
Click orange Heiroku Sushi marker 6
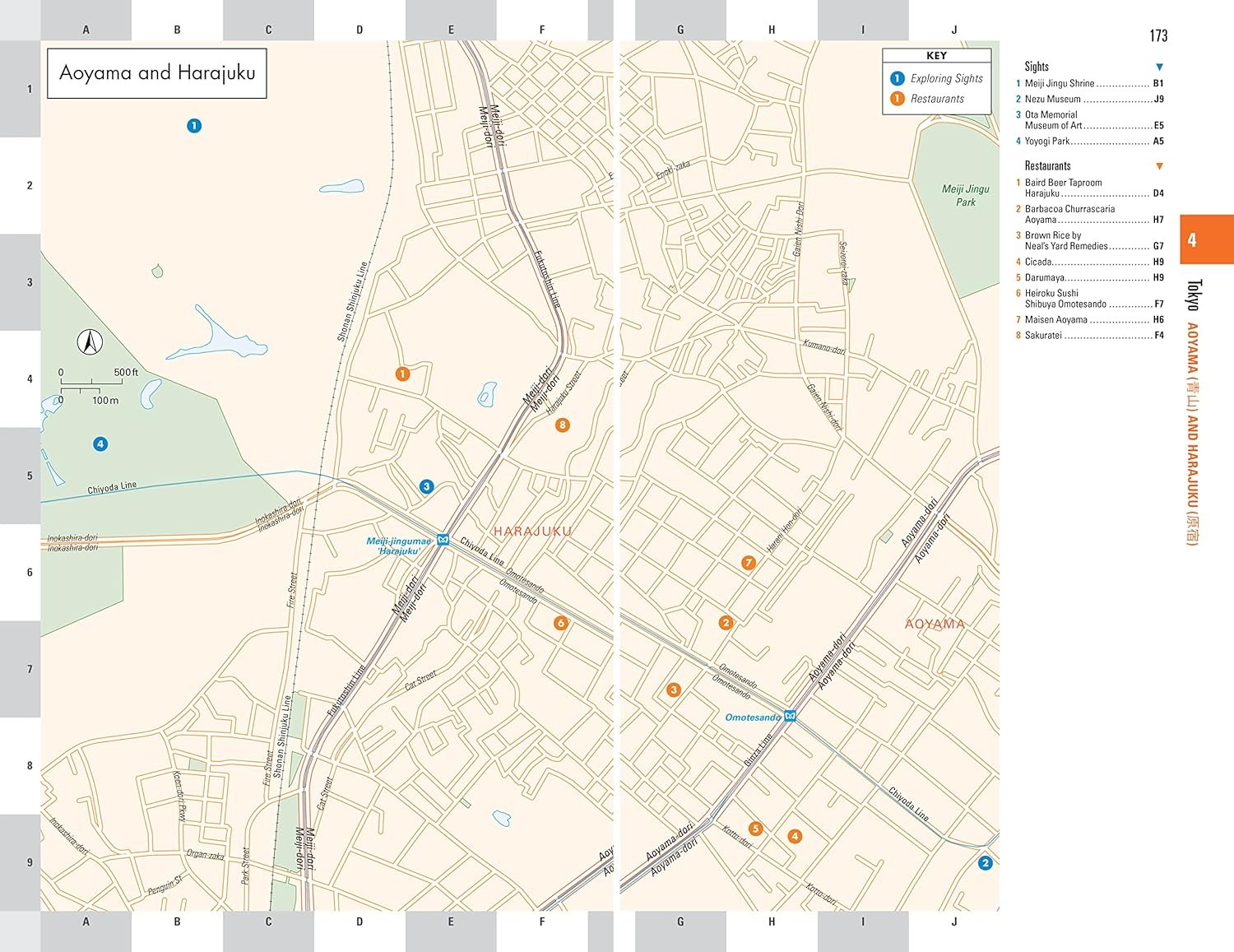(561, 623)
